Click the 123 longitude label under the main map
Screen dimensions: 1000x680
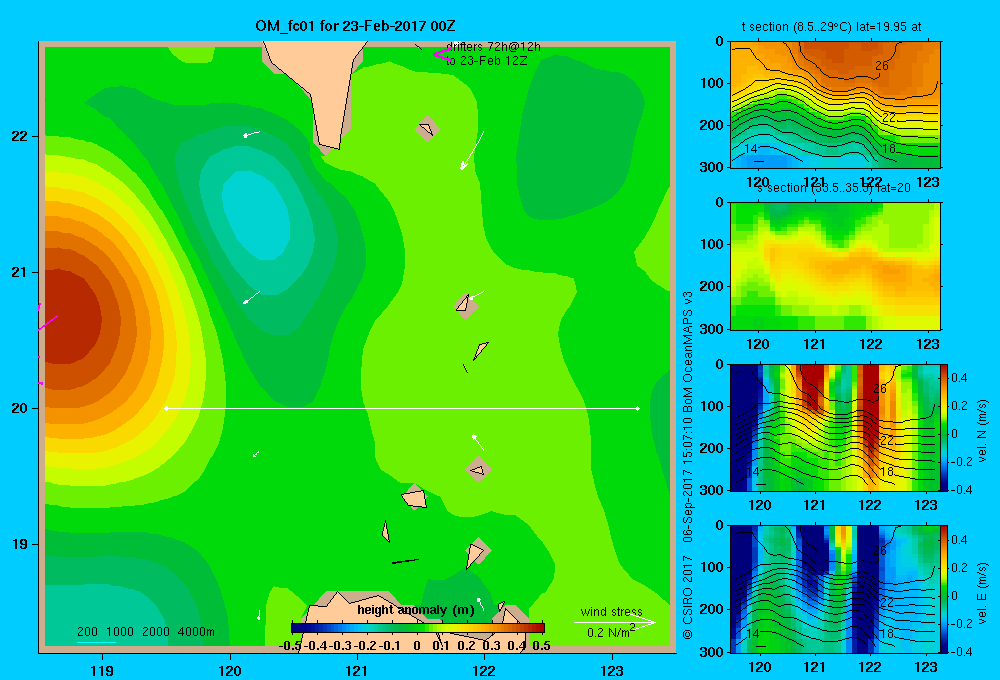click(x=612, y=671)
